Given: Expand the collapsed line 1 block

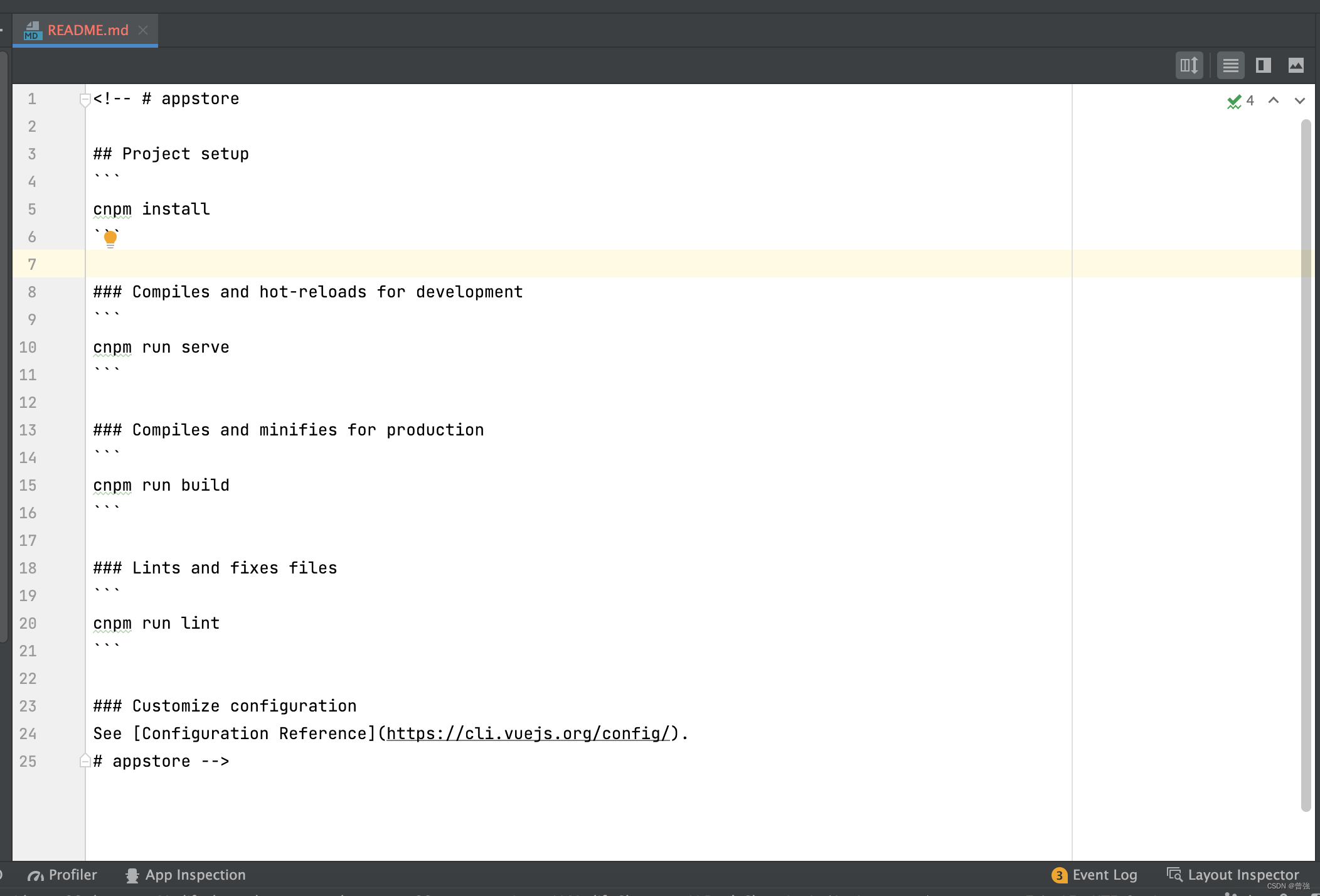Looking at the screenshot, I should 84,99.
